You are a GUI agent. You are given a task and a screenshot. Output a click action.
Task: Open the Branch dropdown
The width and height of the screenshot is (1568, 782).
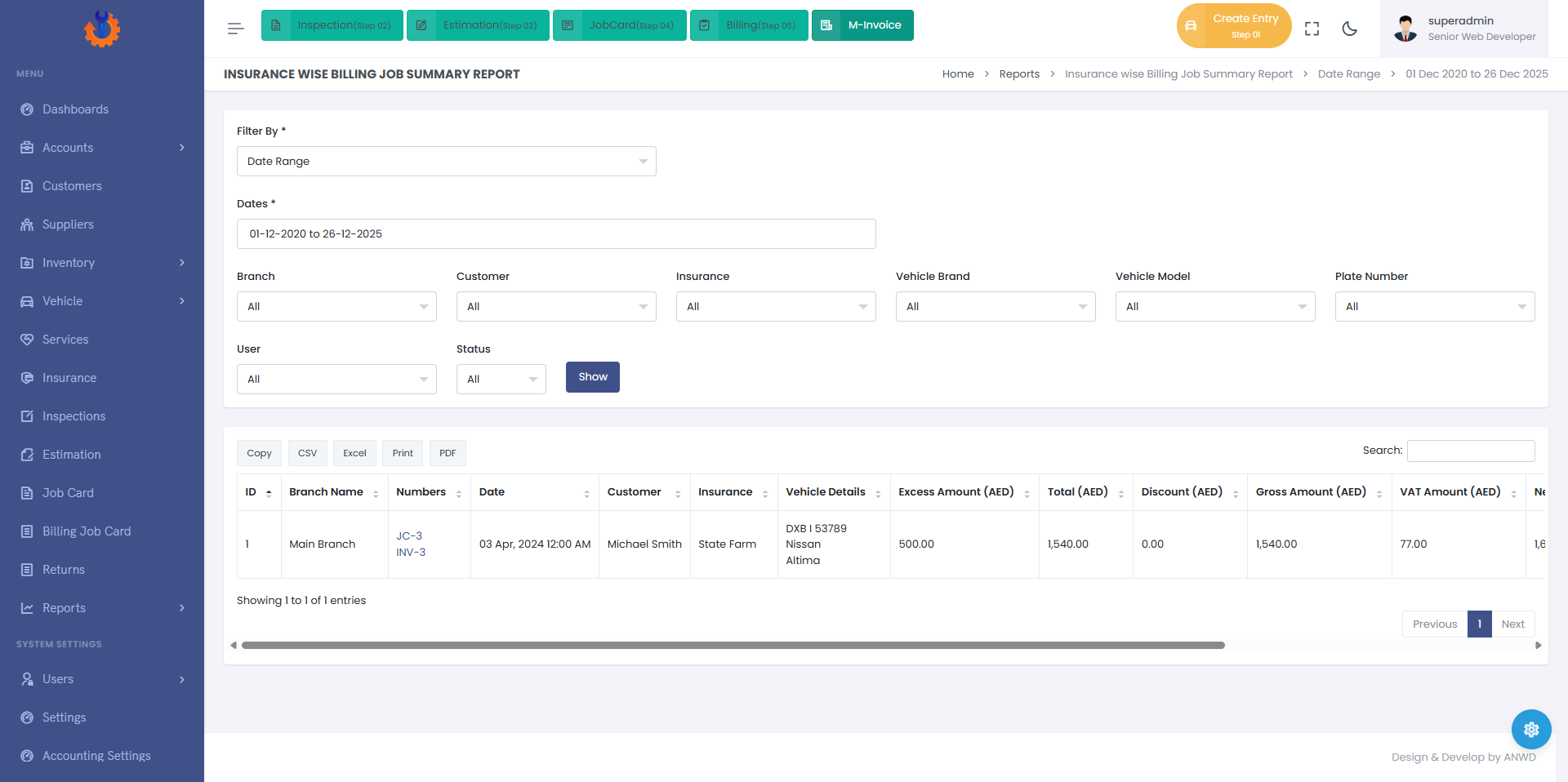(336, 307)
